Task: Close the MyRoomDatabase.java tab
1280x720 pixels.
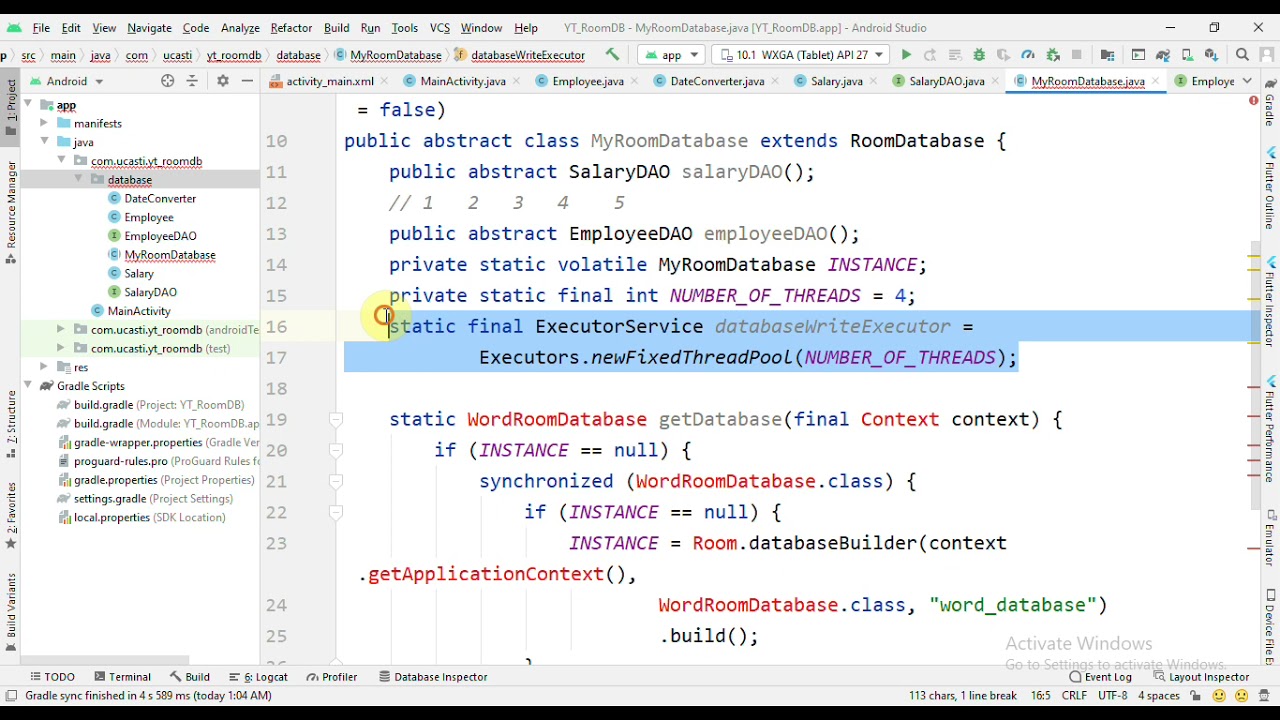Action: click(1155, 81)
